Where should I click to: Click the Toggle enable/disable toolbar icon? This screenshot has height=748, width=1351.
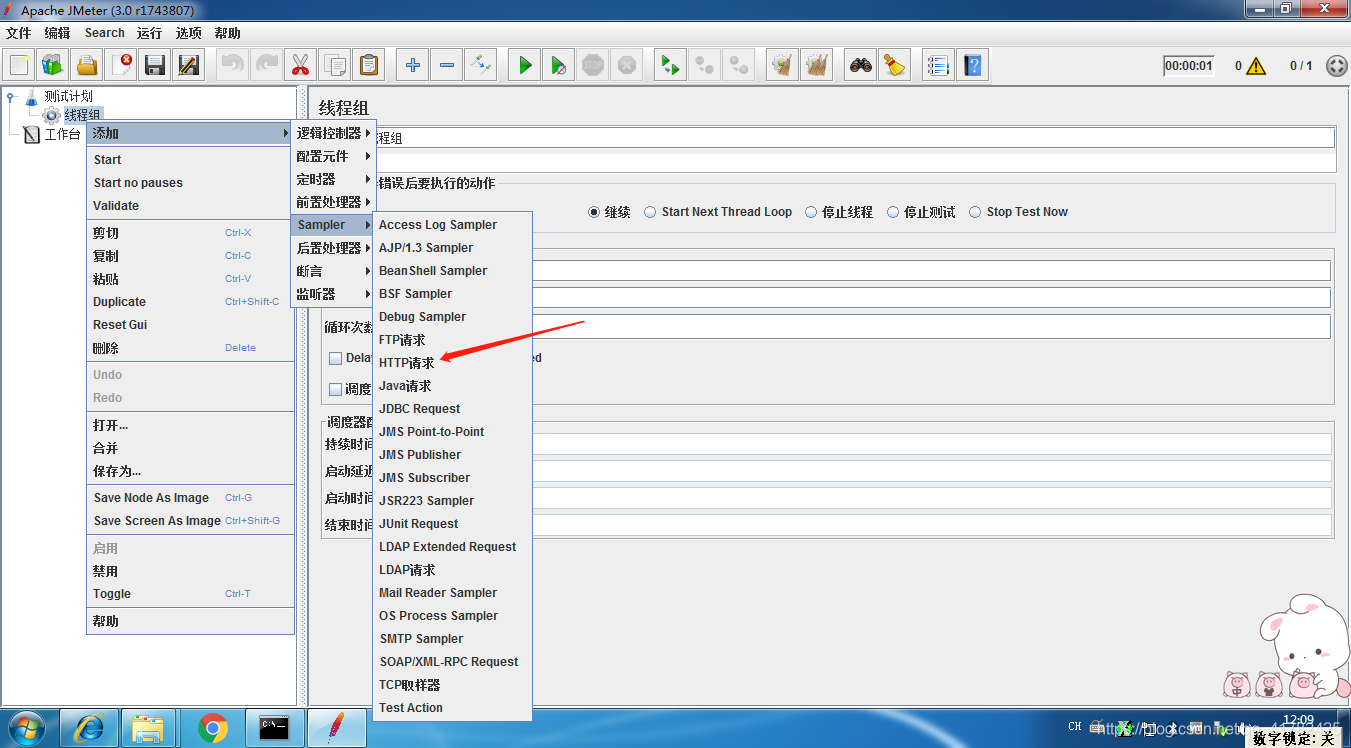point(481,66)
